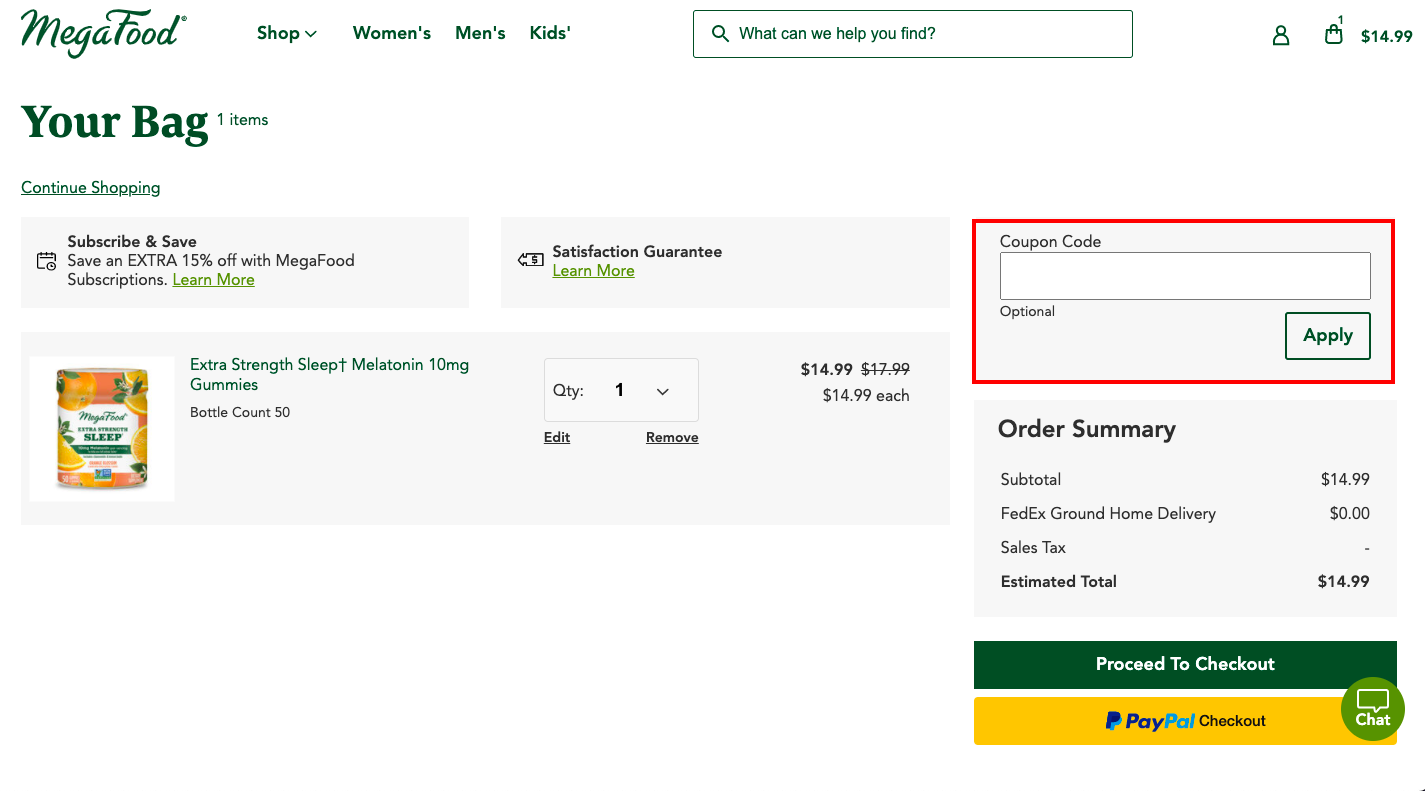Open the MegaFood logo homepage
This screenshot has height=791, width=1425.
(103, 33)
